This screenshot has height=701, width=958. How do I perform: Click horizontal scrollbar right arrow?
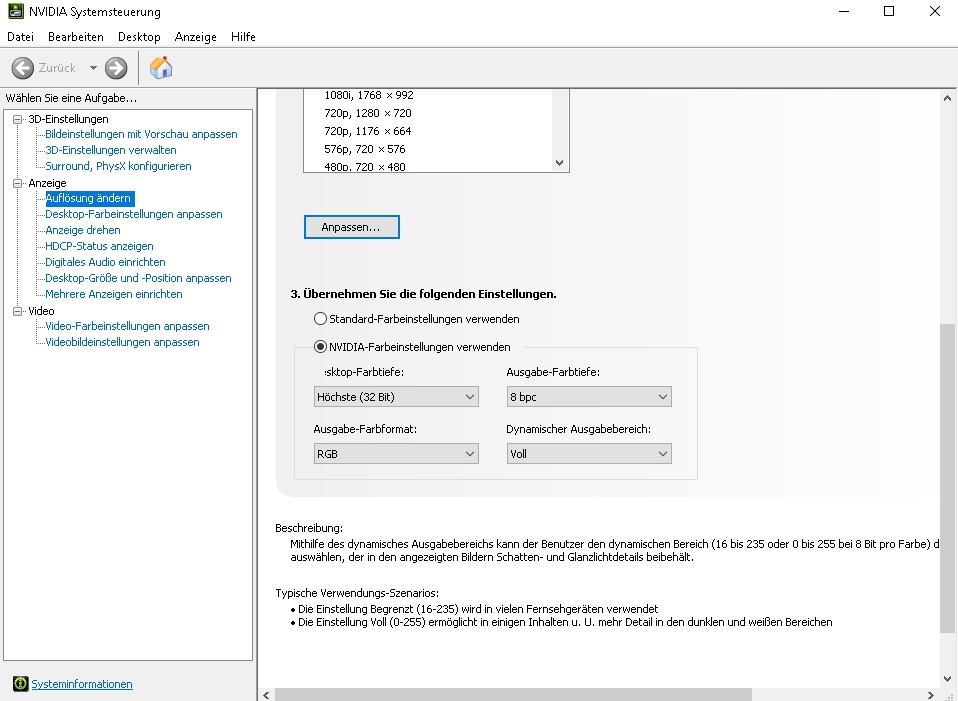point(931,695)
